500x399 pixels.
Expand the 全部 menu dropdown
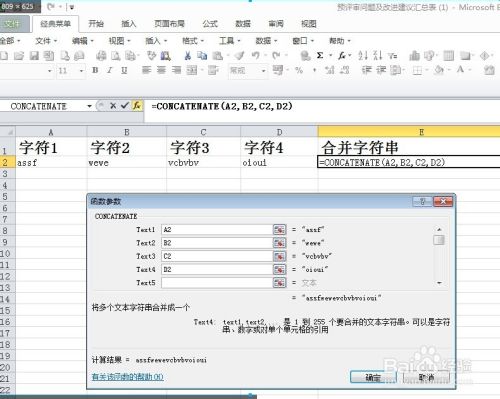click(10, 41)
